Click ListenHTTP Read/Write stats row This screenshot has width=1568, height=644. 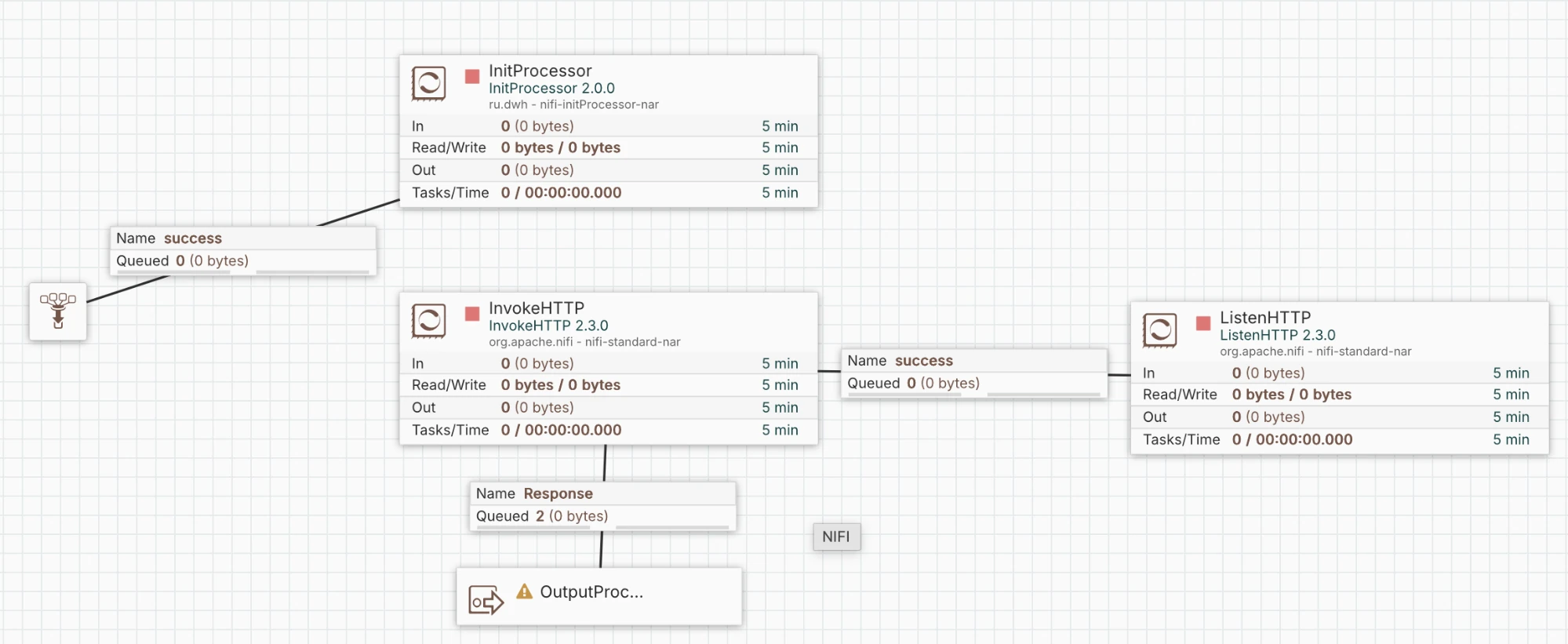[1339, 395]
